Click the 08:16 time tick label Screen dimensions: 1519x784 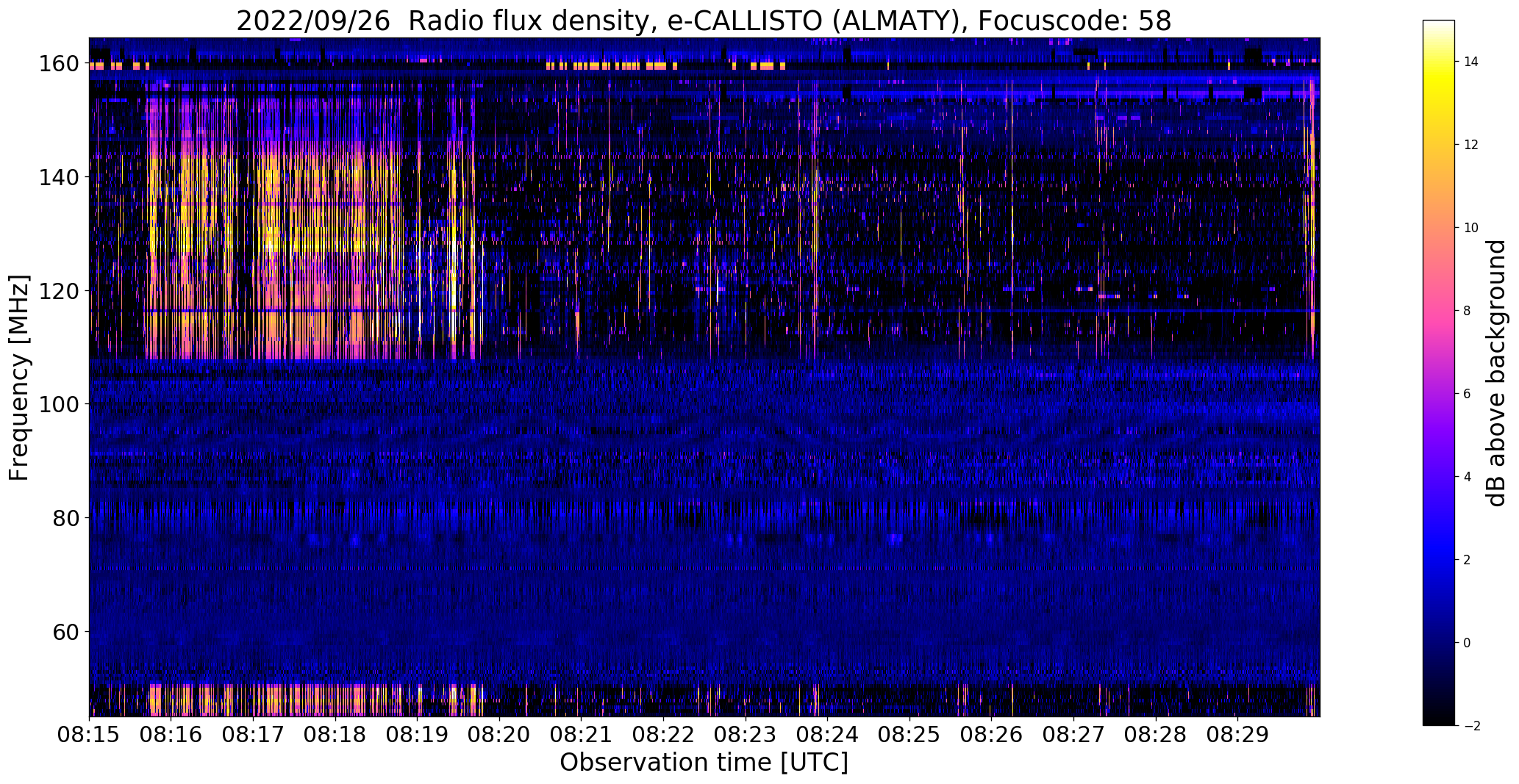(x=171, y=734)
